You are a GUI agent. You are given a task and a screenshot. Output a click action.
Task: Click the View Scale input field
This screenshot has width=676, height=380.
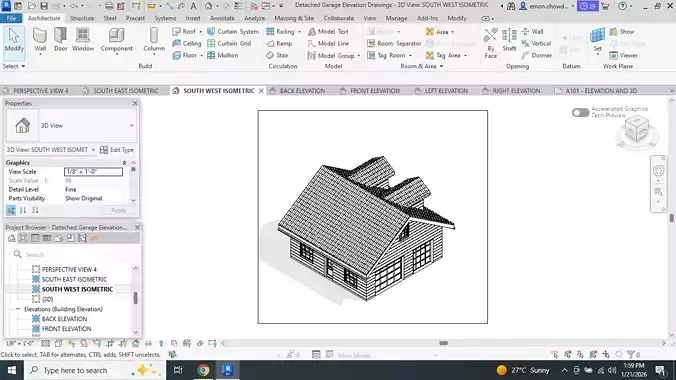click(x=93, y=172)
